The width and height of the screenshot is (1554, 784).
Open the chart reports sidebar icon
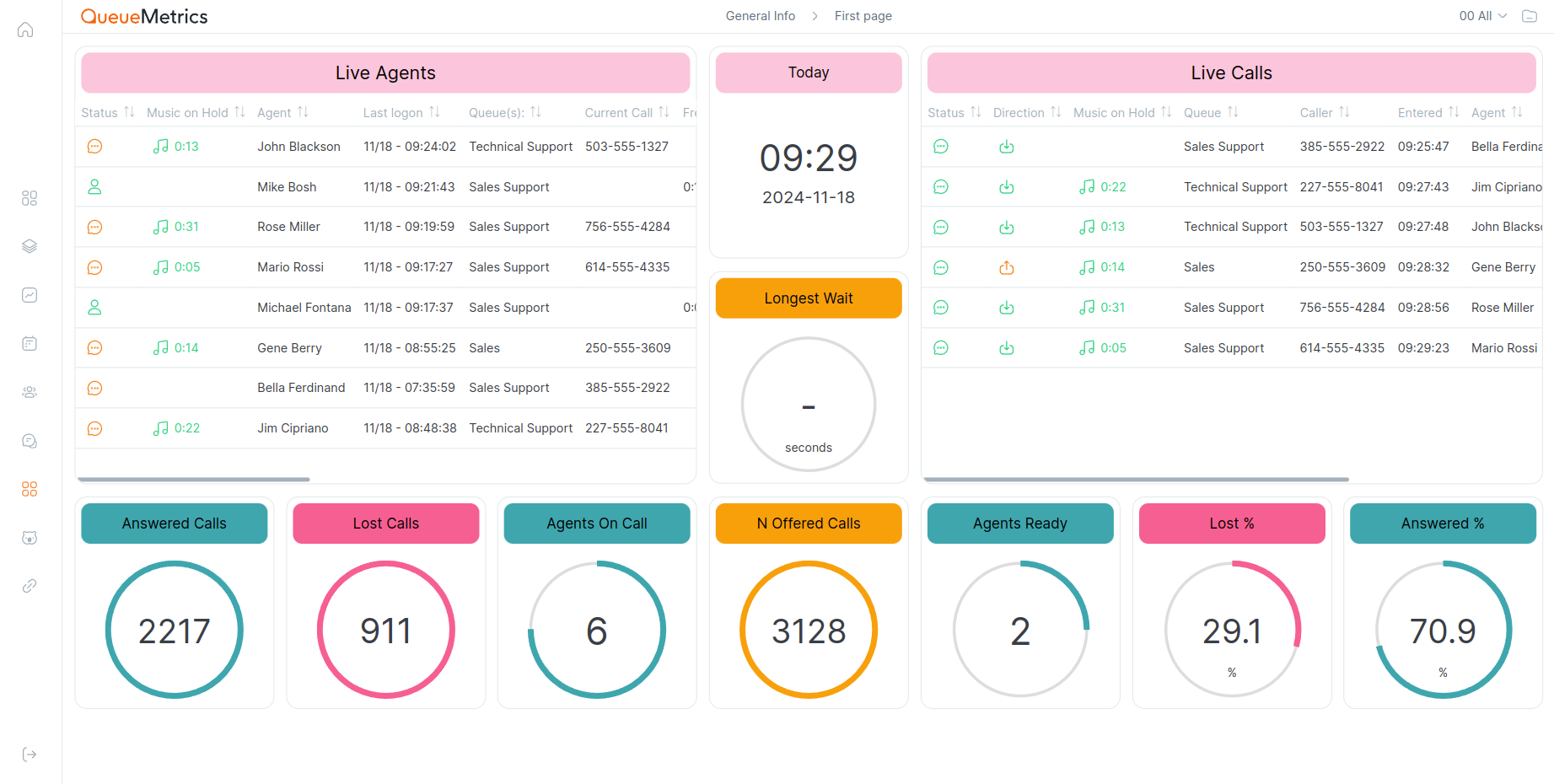(30, 295)
